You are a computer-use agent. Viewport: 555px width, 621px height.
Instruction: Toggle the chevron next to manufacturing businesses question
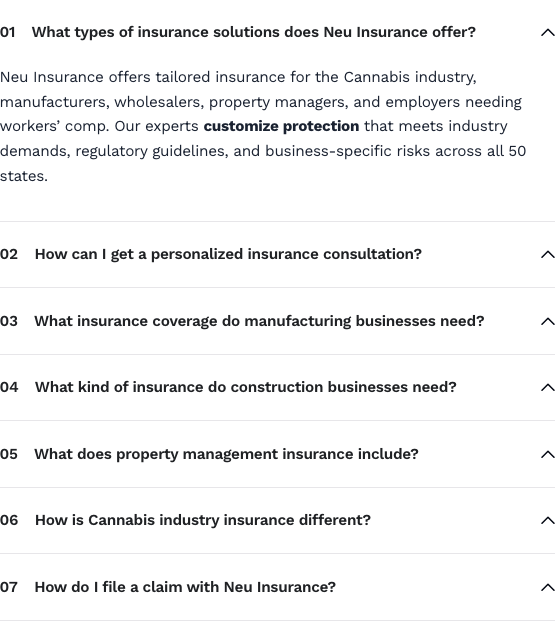point(547,321)
